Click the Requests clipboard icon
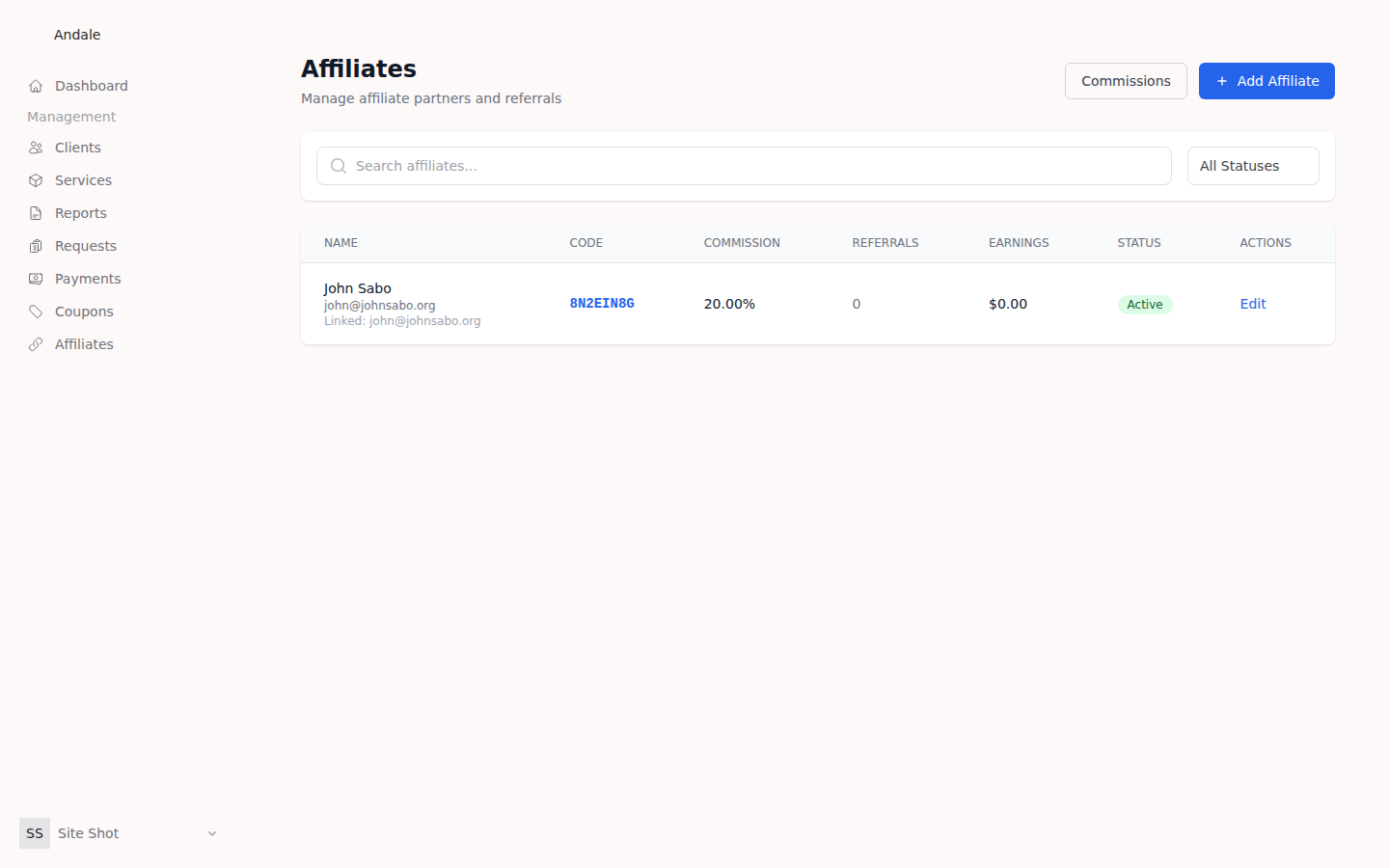Image resolution: width=1389 pixels, height=868 pixels. 36,246
